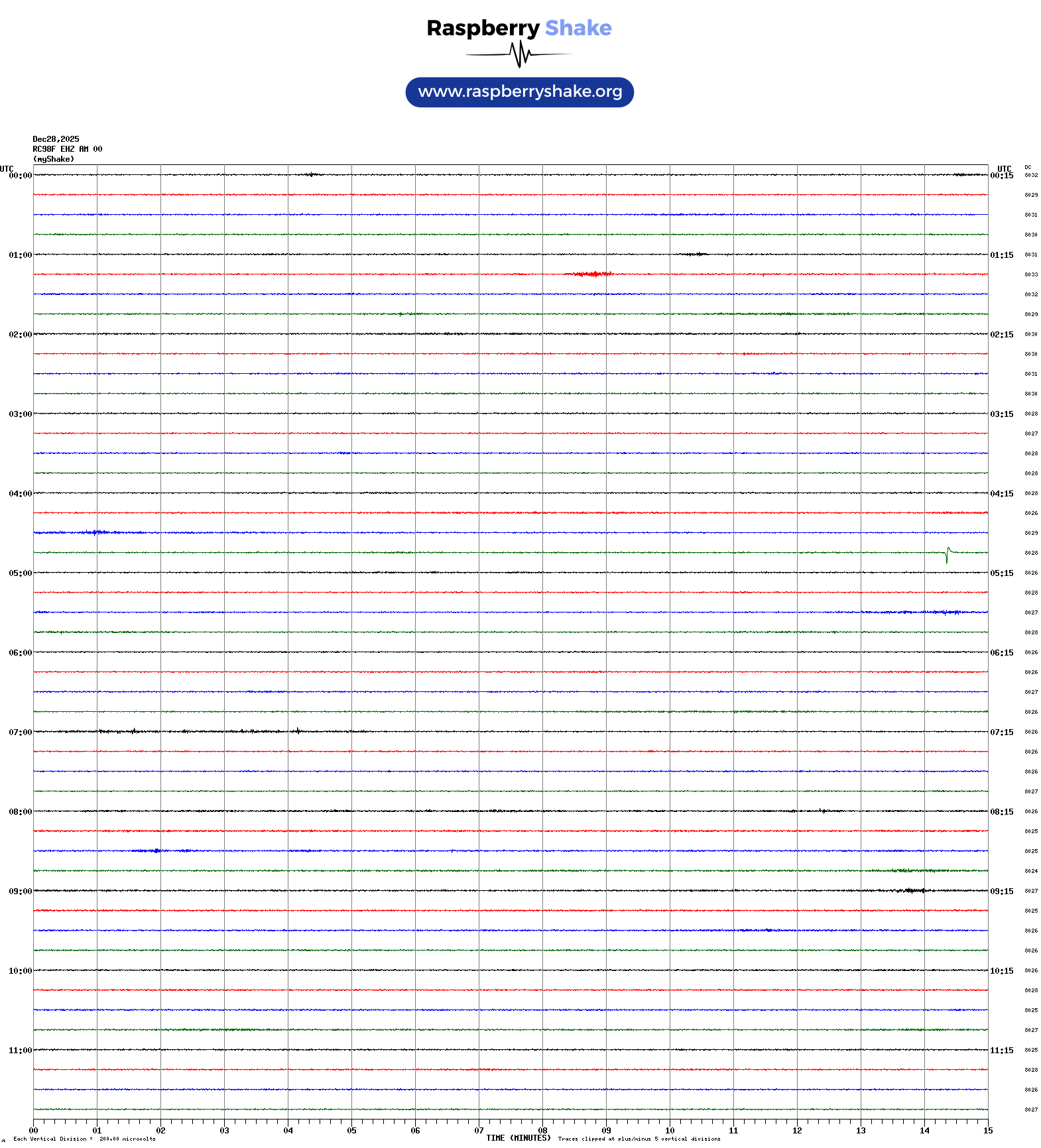Open the www.raspberryshake.org link button

coord(520,92)
